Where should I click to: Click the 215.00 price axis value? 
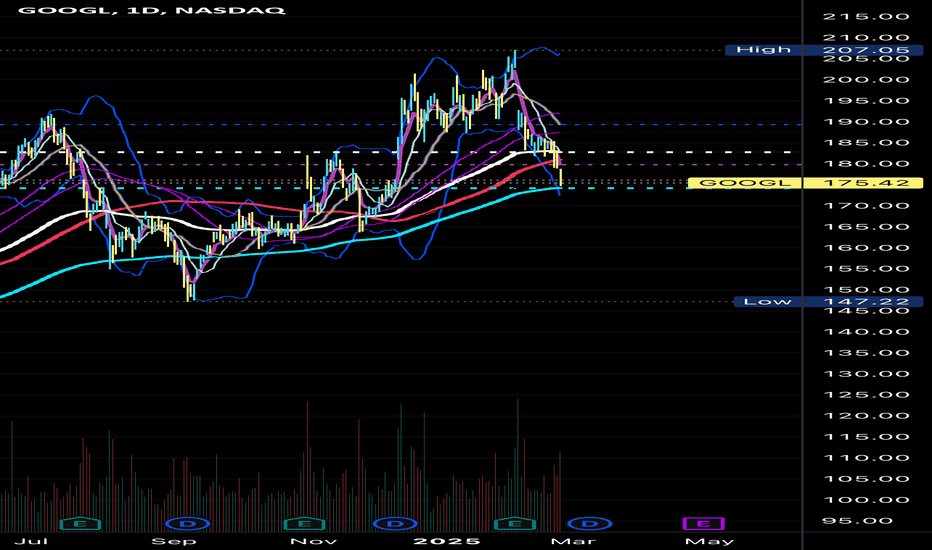866,17
